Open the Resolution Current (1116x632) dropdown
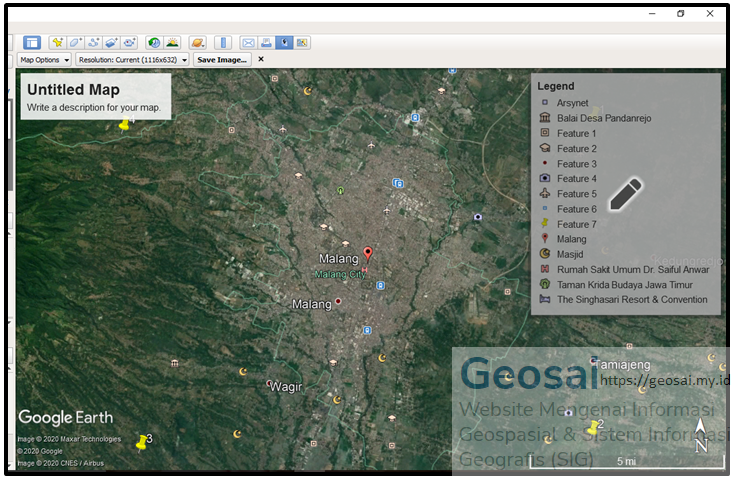 pos(132,60)
